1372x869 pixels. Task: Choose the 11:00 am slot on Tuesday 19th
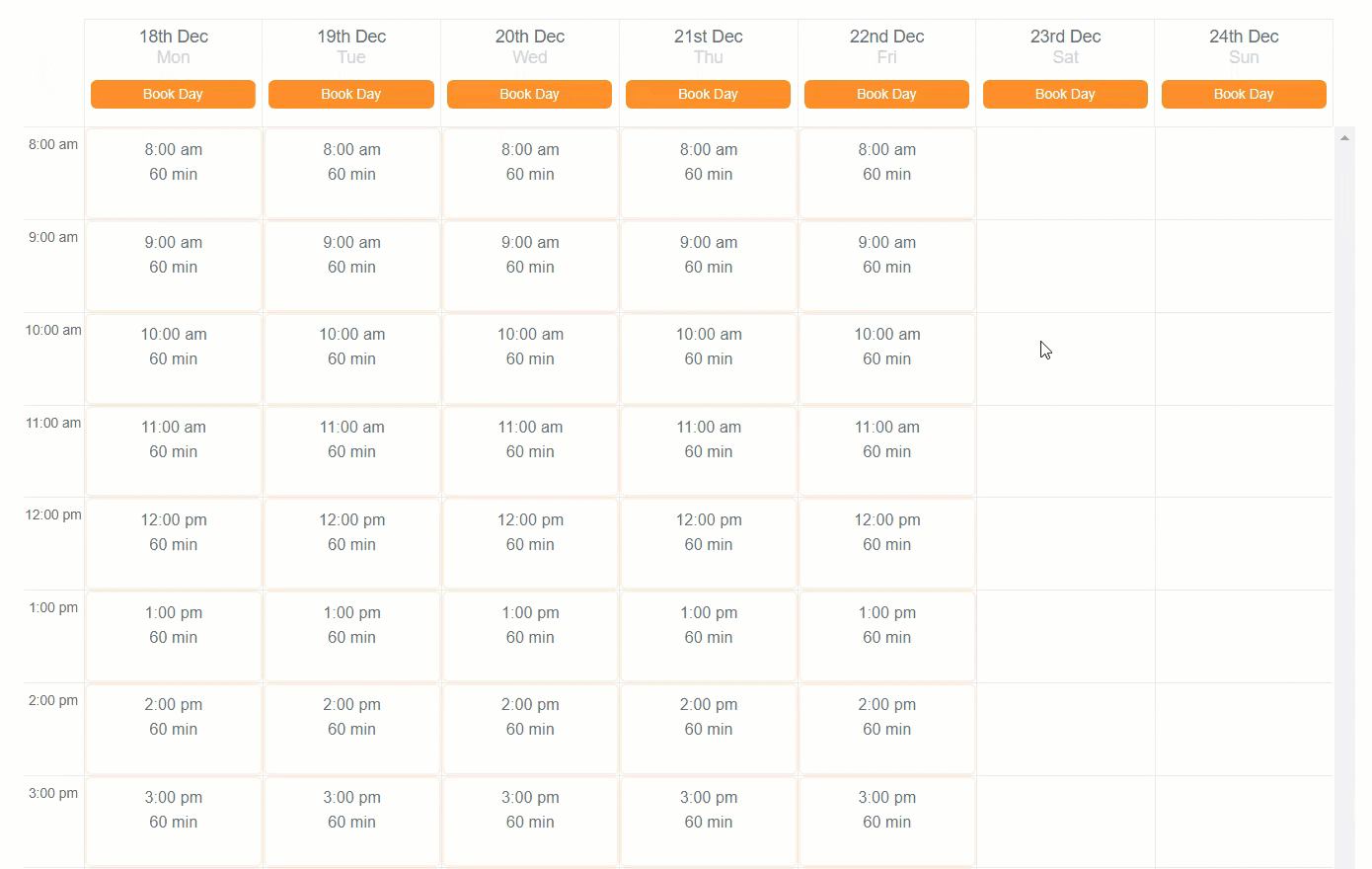(x=352, y=451)
